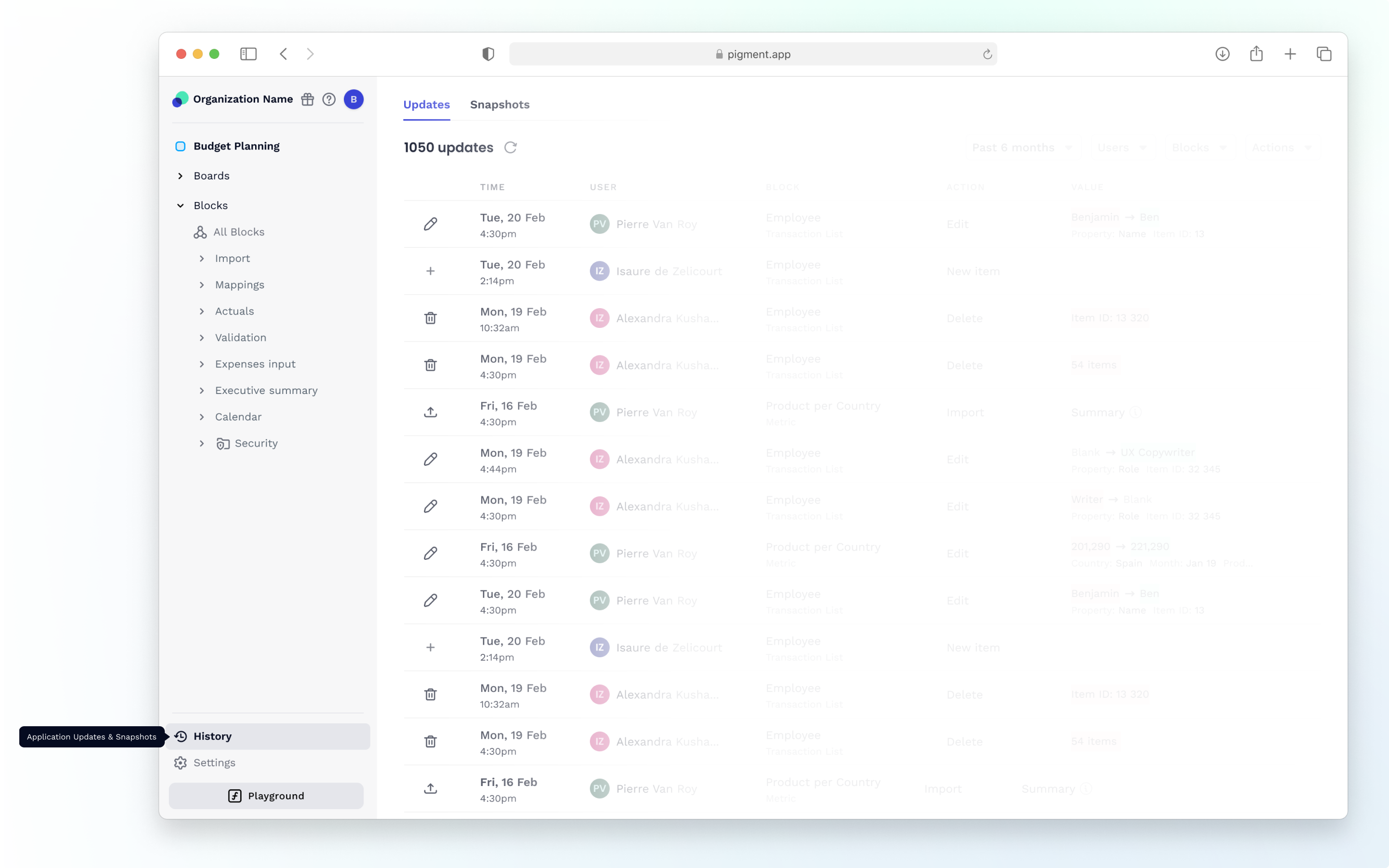Click the Mon, 19 Feb 4:44pm time cell

513,461
